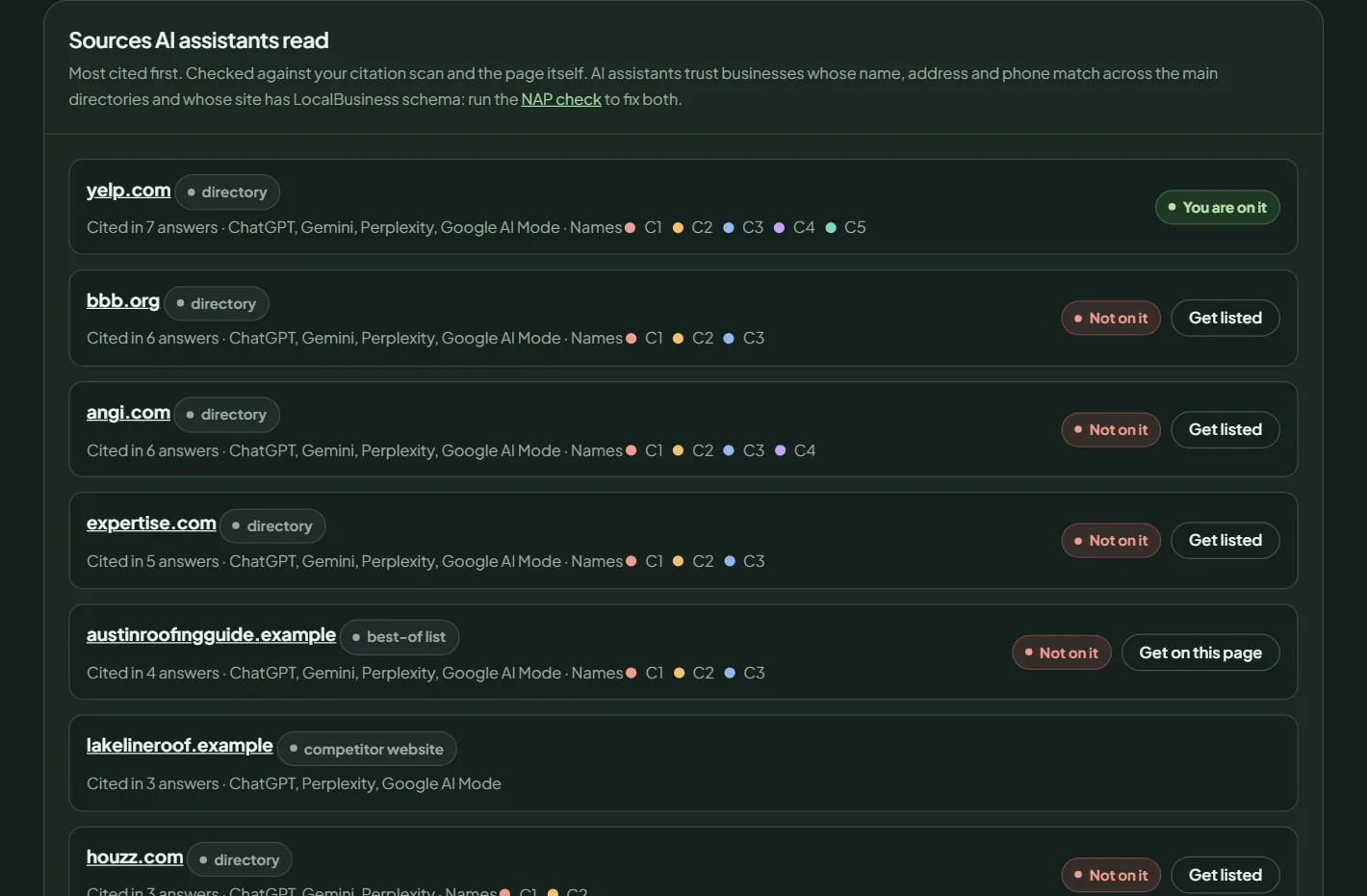Click the competitor website tag

point(367,750)
